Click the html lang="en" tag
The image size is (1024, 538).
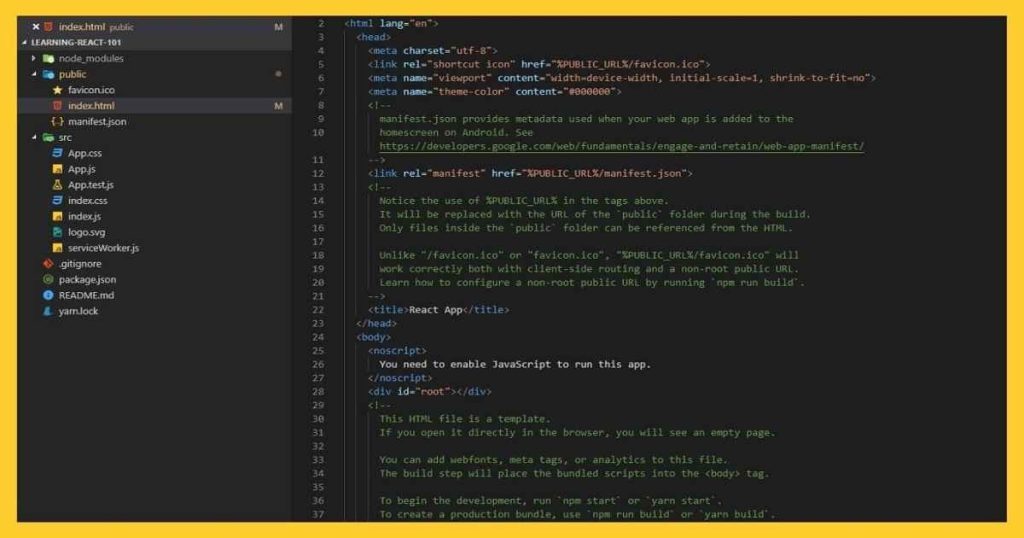point(391,24)
